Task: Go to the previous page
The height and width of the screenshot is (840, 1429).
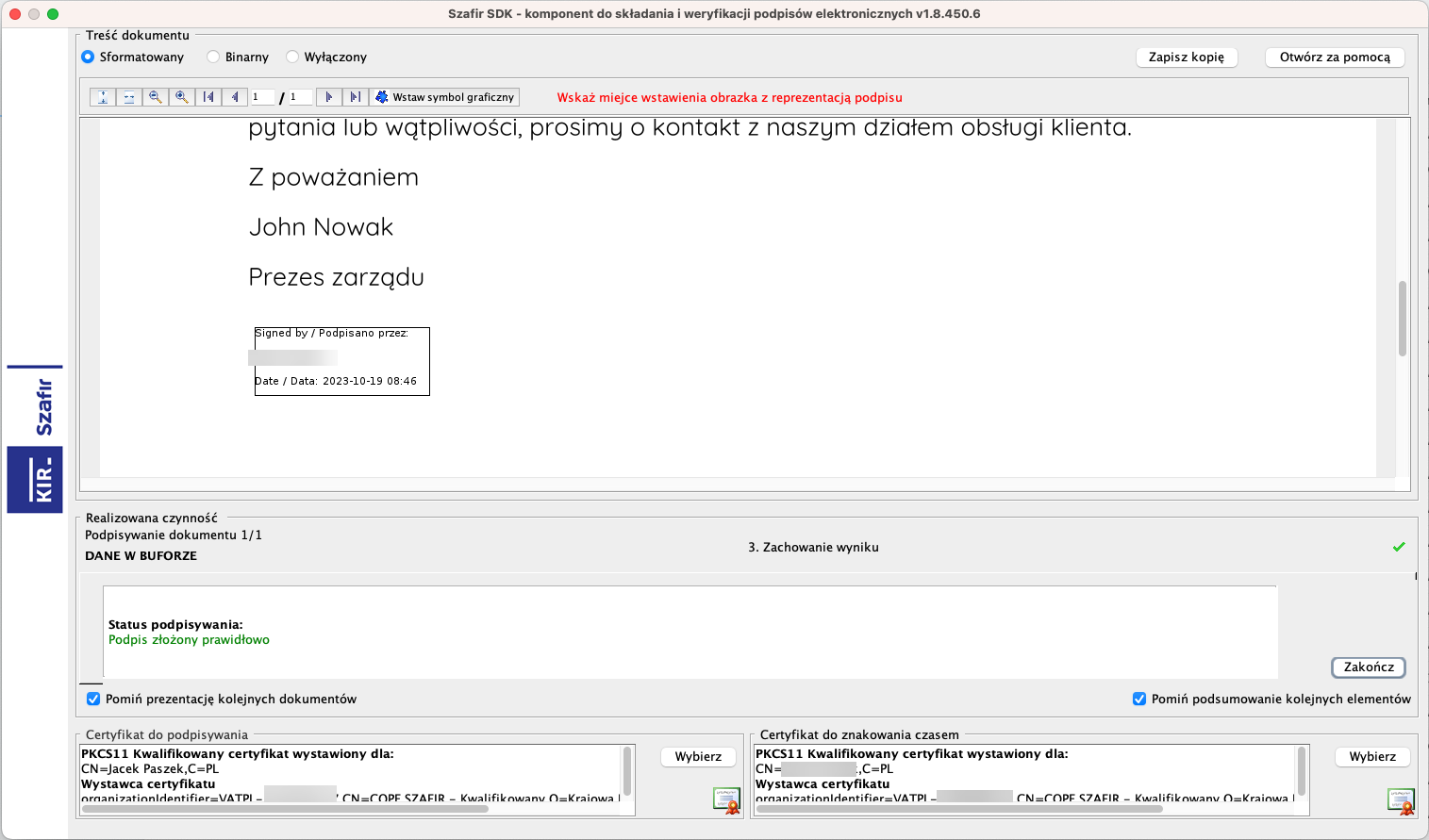Action: (235, 97)
